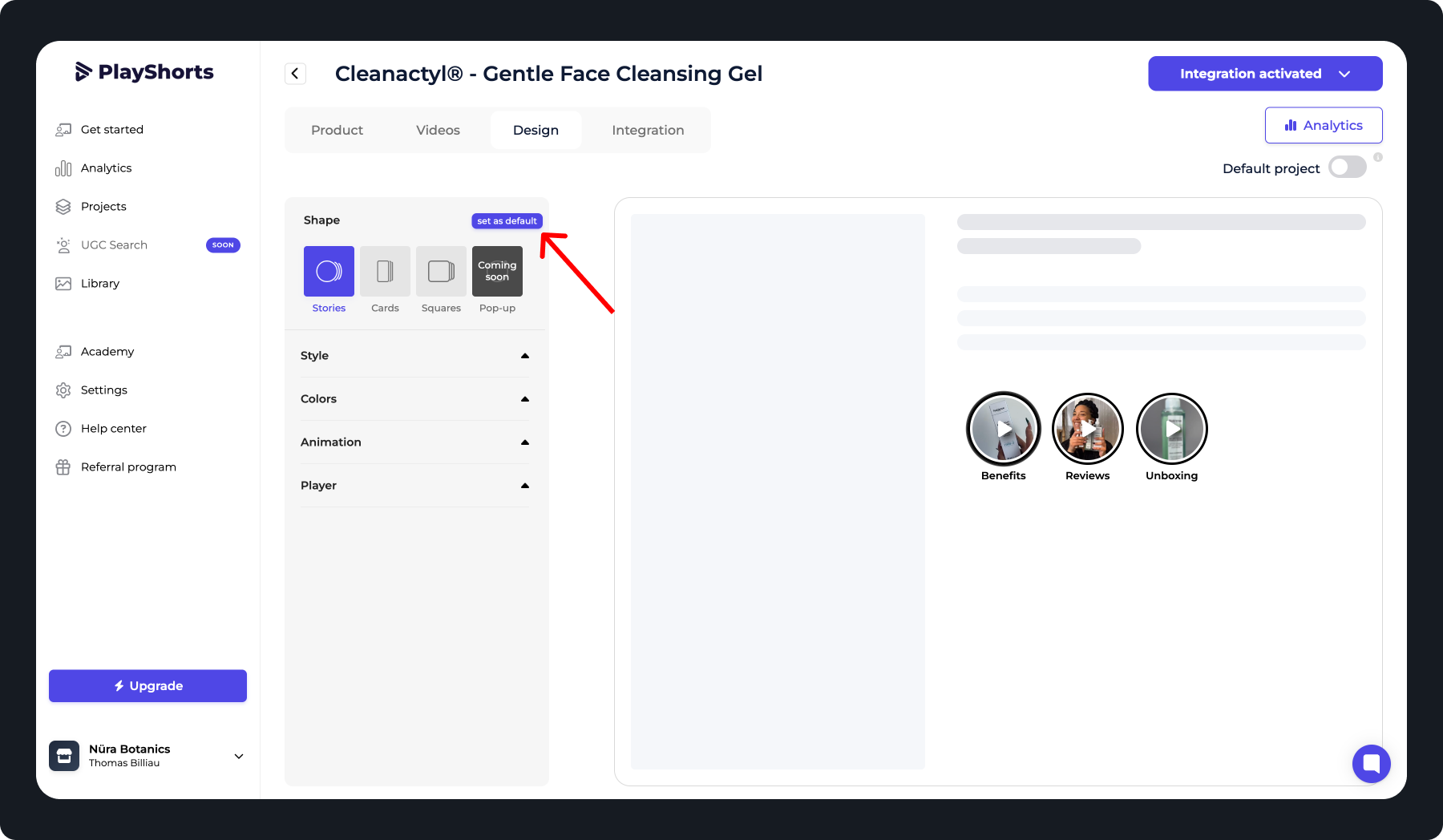1443x840 pixels.
Task: Play the Reviews story video
Action: [x=1088, y=429]
